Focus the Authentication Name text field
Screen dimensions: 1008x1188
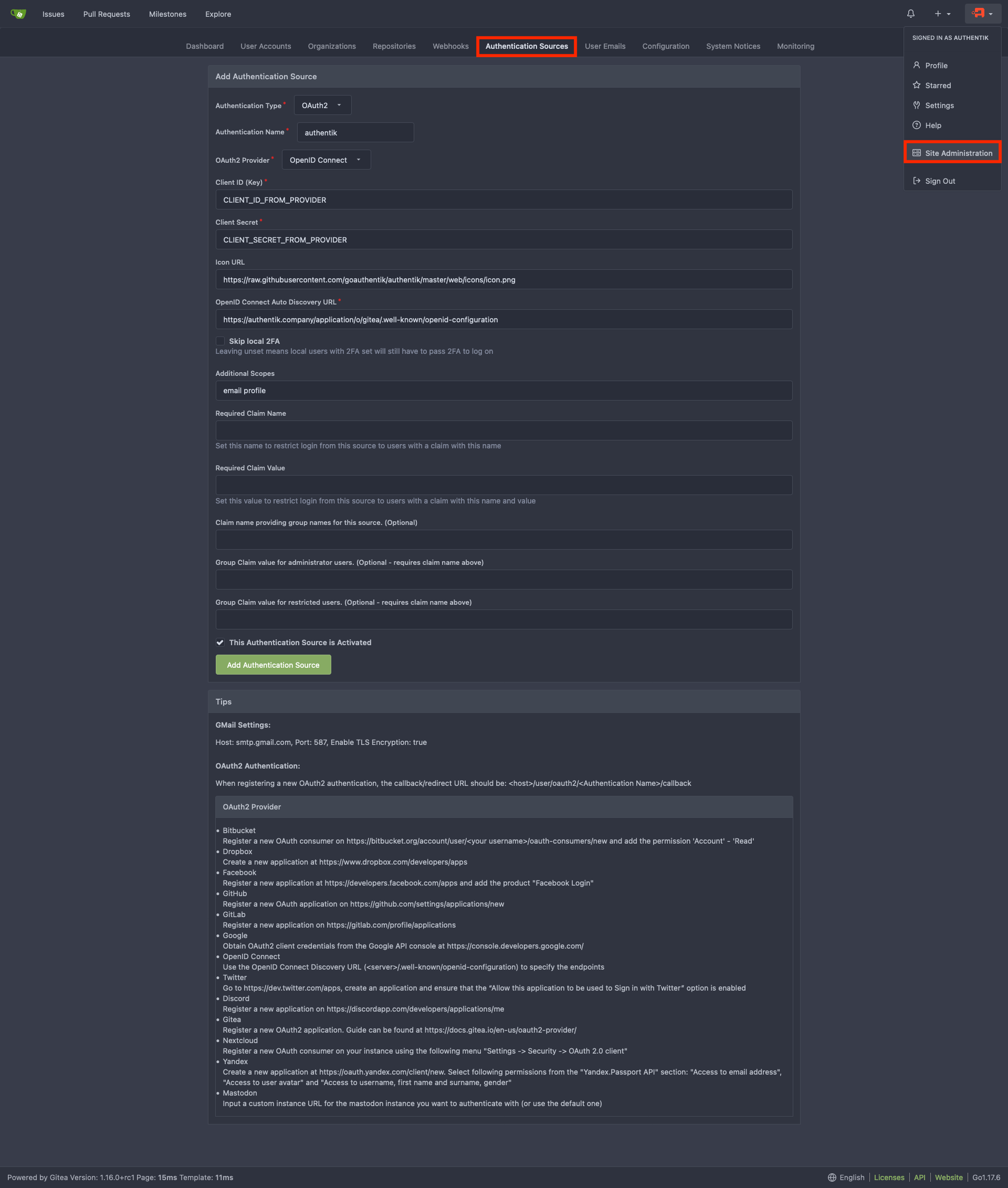click(355, 133)
